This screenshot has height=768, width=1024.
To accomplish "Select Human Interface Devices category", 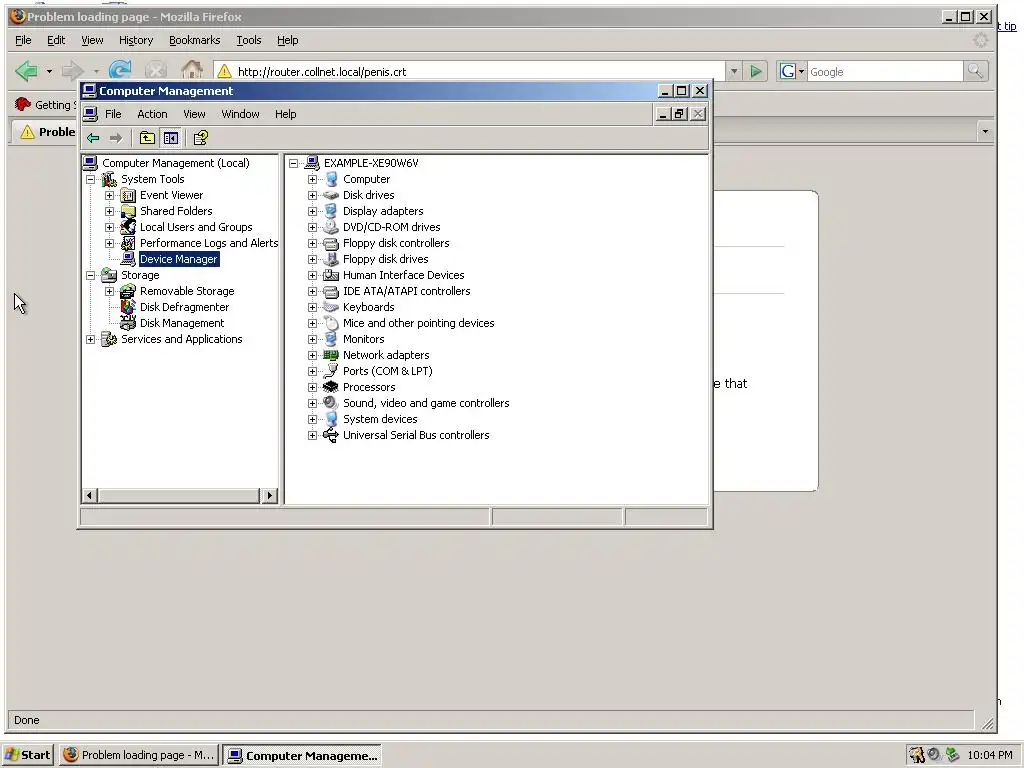I will (x=404, y=275).
